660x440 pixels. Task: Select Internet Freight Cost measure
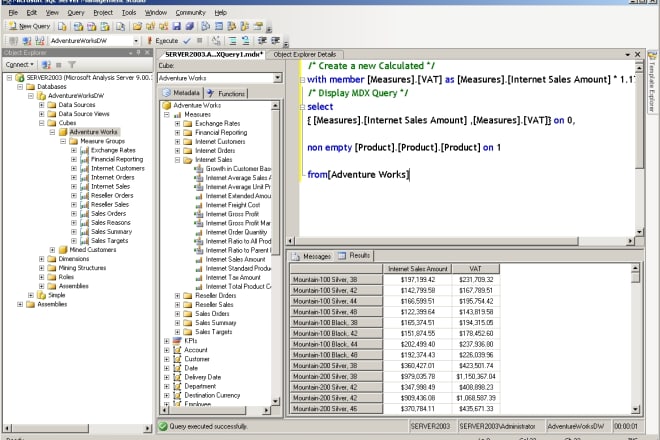pyautogui.click(x=233, y=205)
